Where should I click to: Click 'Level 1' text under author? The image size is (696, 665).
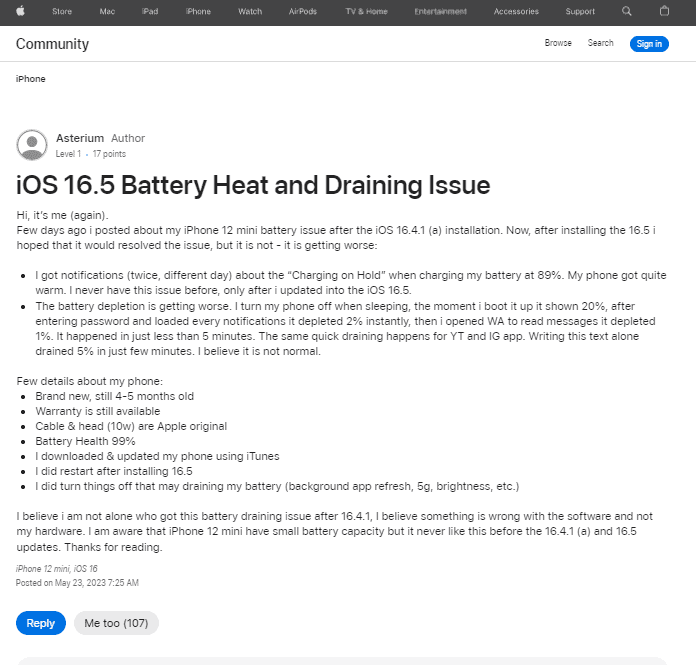tap(68, 154)
